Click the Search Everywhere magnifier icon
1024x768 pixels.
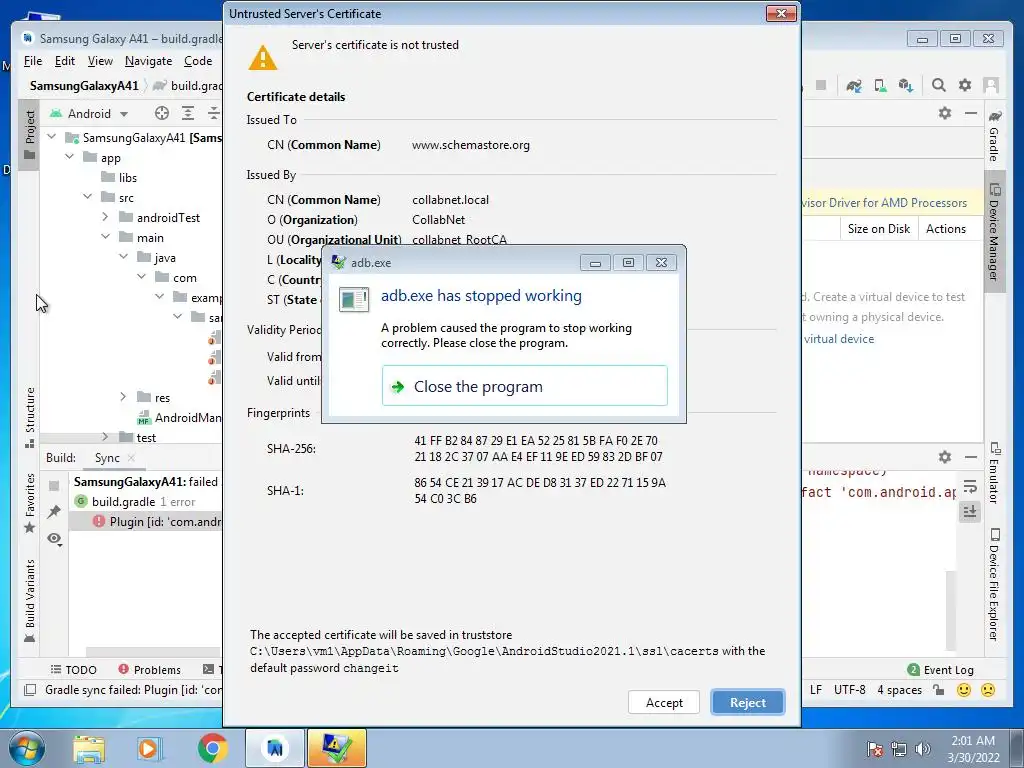click(938, 86)
